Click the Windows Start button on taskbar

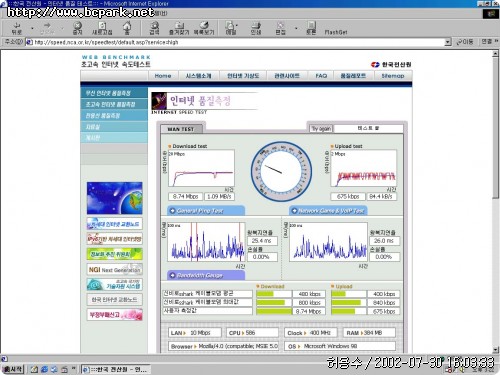[x=13, y=369]
